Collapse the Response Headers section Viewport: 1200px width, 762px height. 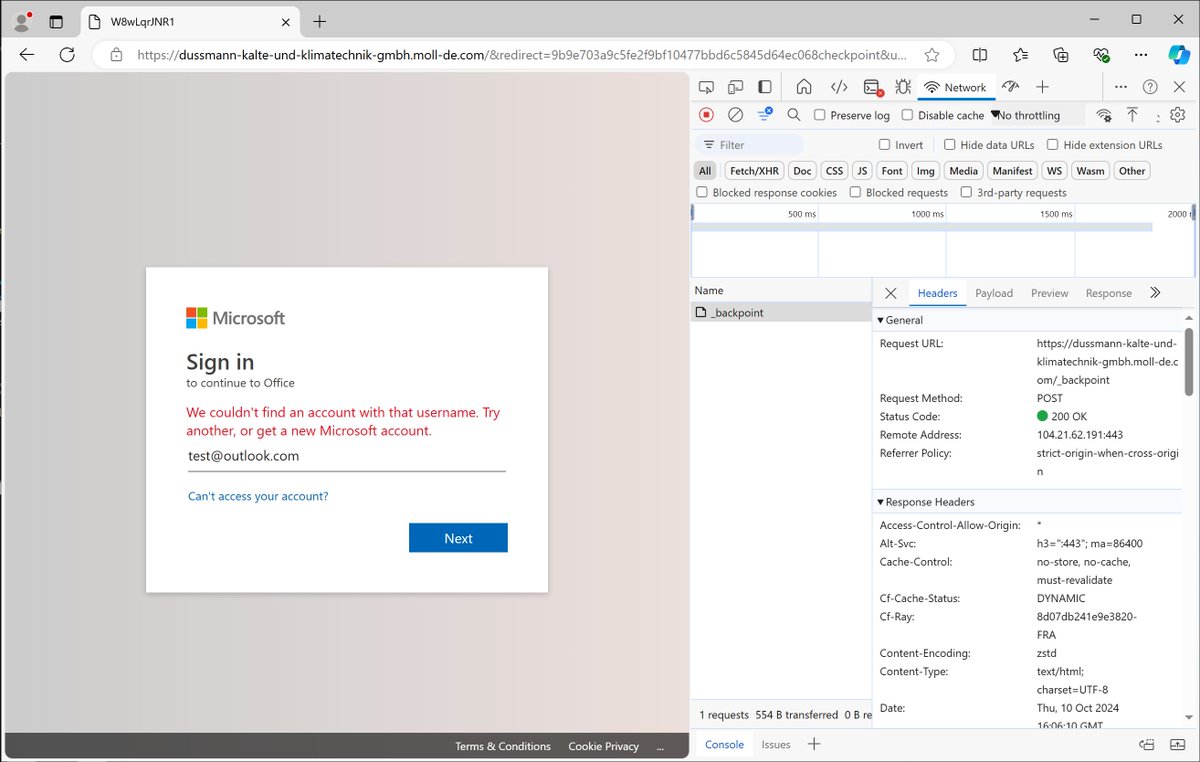point(881,501)
